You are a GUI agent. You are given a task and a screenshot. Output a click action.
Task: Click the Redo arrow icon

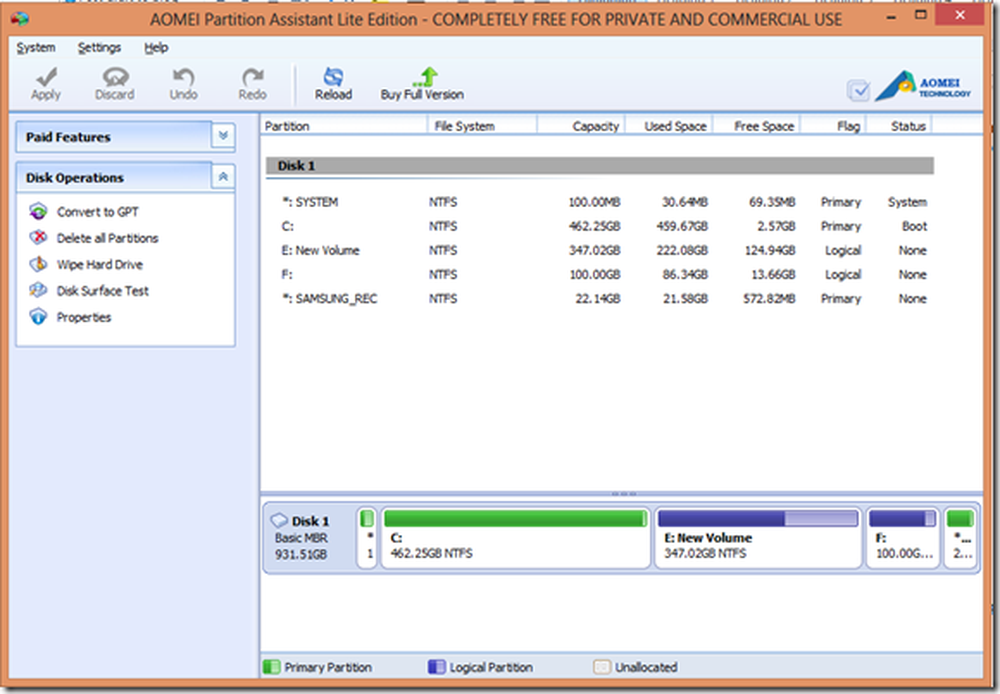(x=253, y=77)
